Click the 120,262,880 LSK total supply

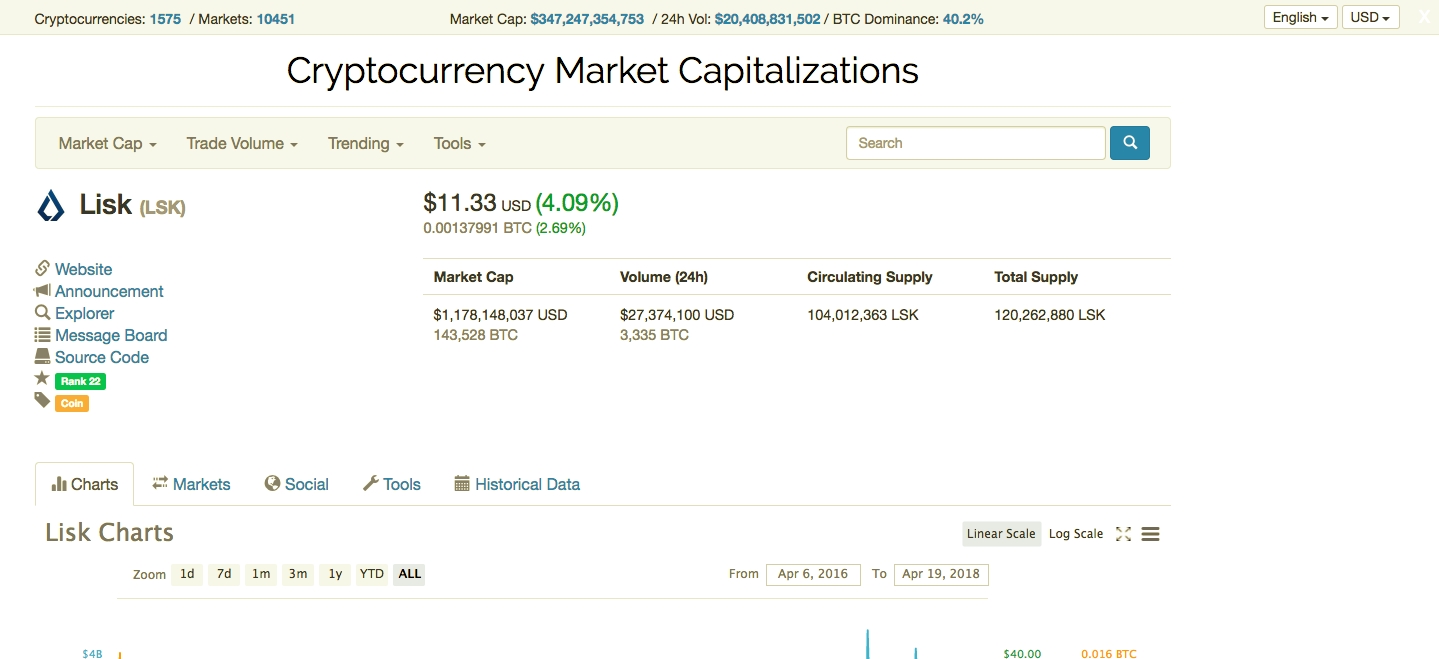(1050, 315)
